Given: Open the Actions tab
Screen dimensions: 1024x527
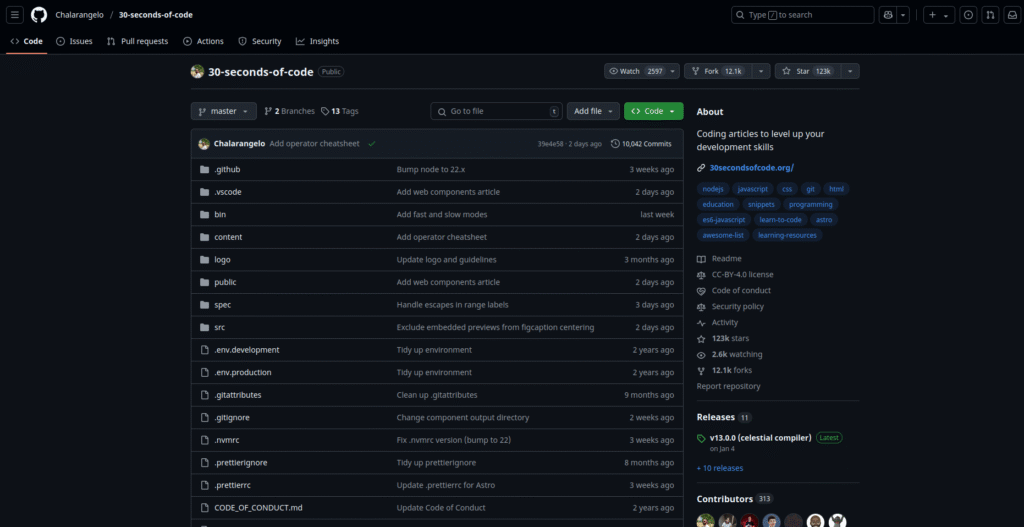Looking at the screenshot, I should click(x=204, y=41).
